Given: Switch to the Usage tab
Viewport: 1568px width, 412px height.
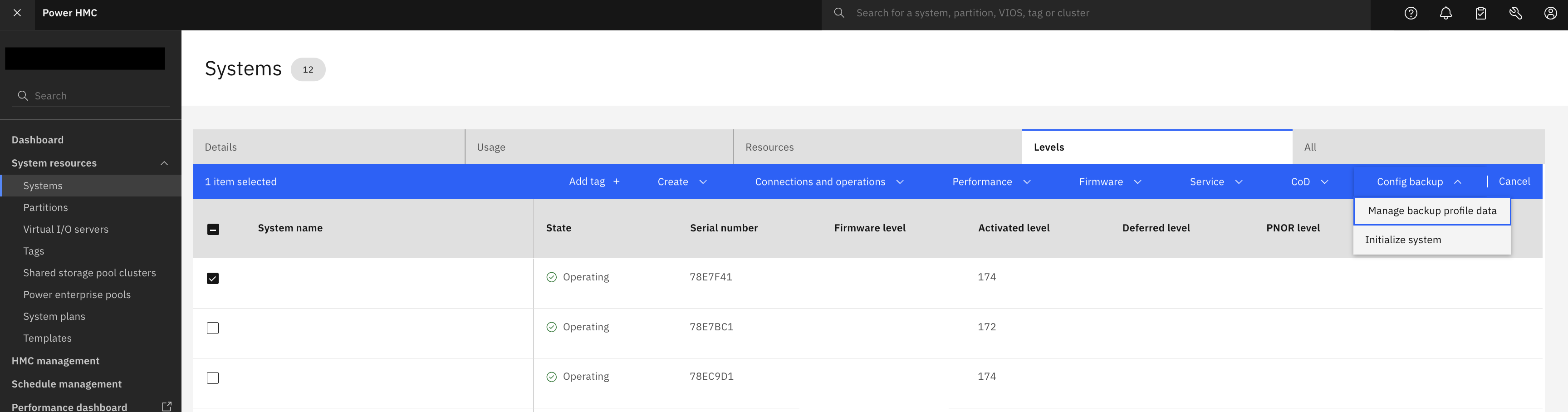Looking at the screenshot, I should pos(599,147).
